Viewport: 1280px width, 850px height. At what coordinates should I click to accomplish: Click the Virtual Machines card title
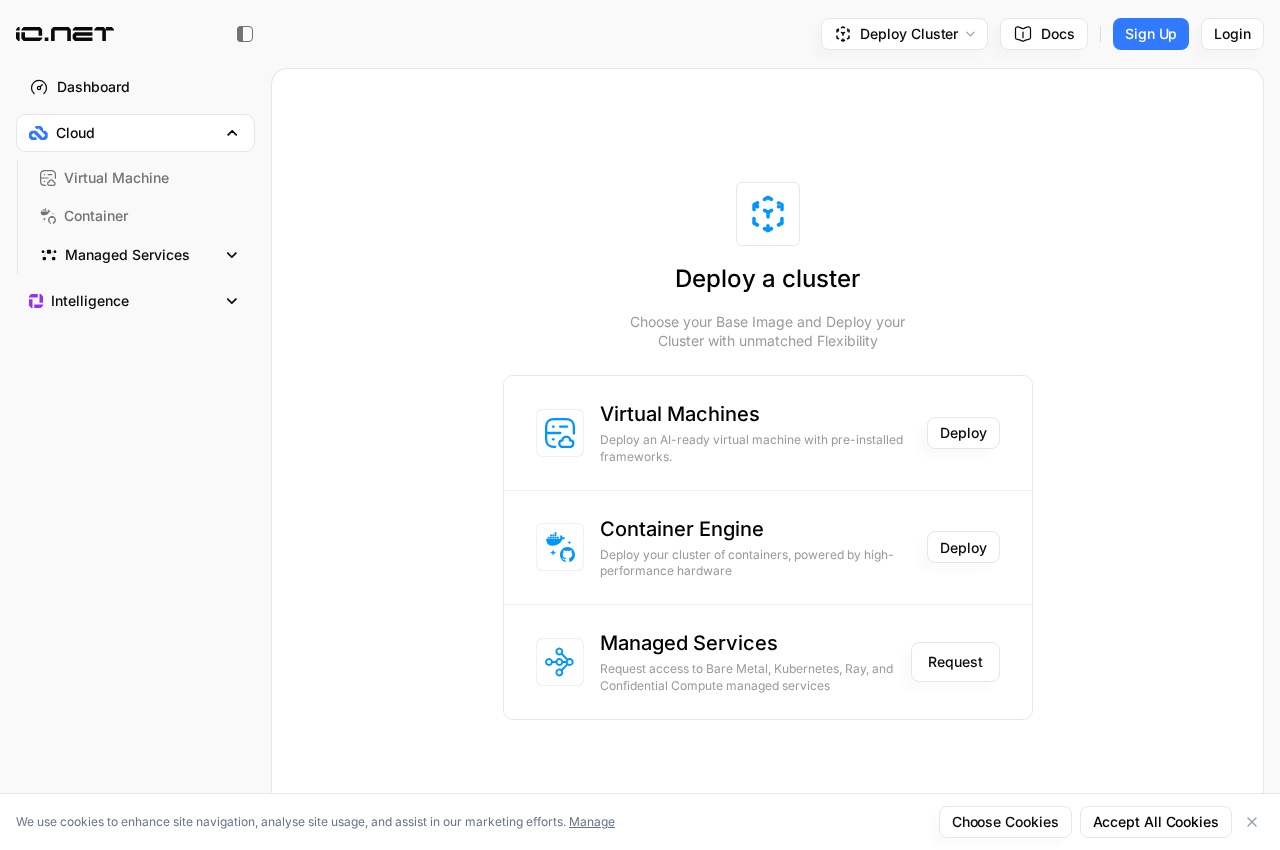(x=680, y=414)
